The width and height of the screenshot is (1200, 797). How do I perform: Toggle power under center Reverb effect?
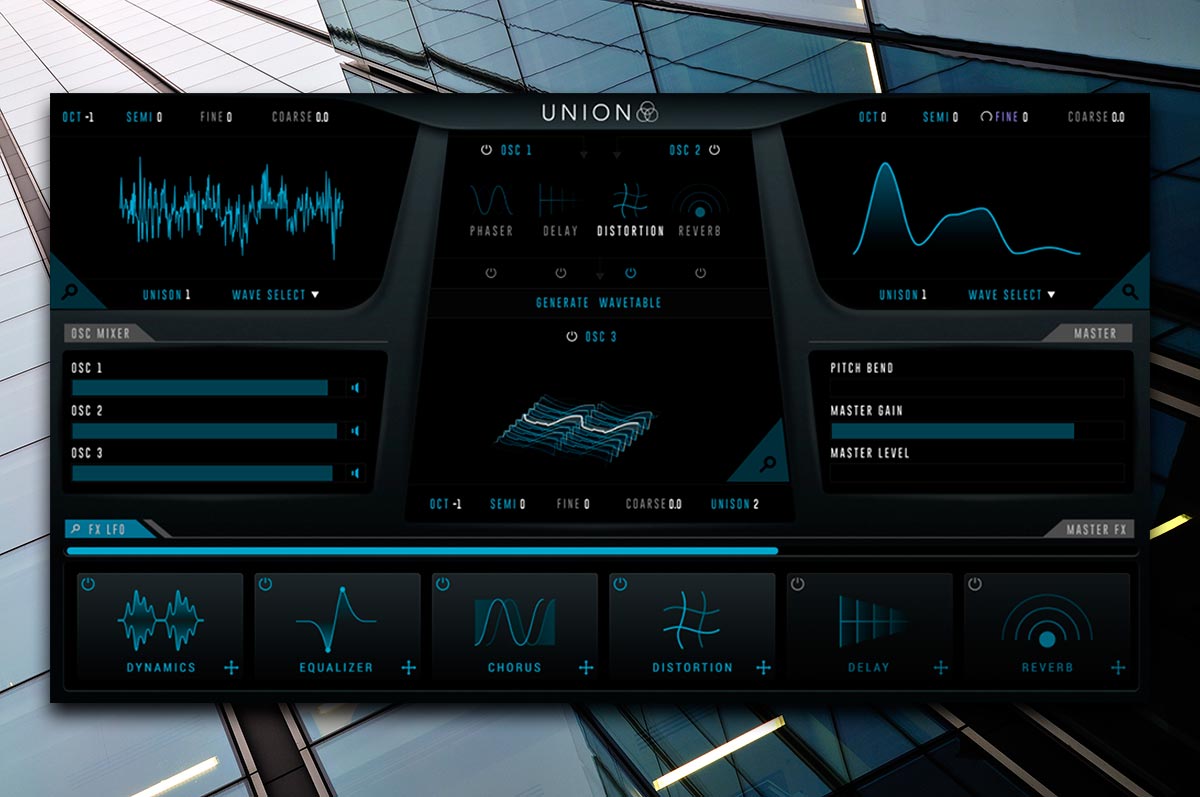[x=699, y=273]
